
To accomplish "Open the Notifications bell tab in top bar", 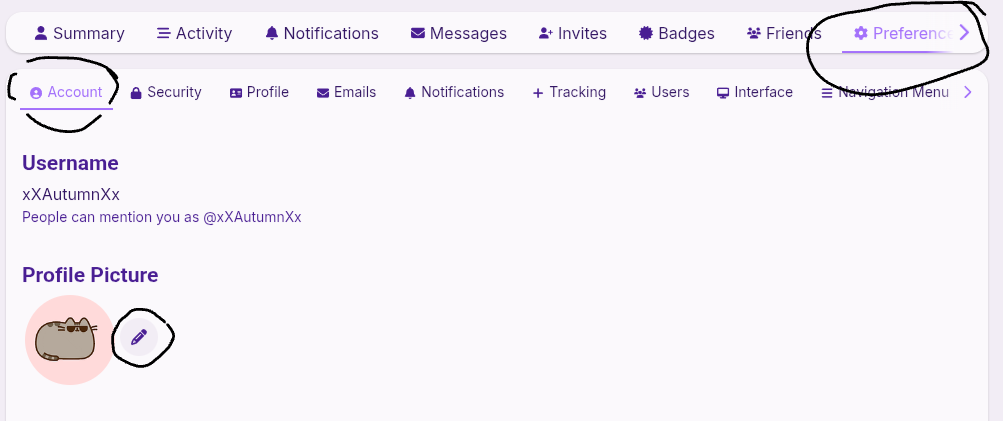I will (321, 33).
